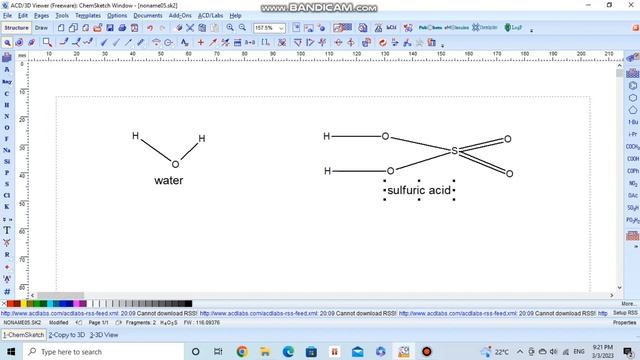Click the Reaction arrow tool
The height and width of the screenshot is (360, 640).
coord(213,42)
